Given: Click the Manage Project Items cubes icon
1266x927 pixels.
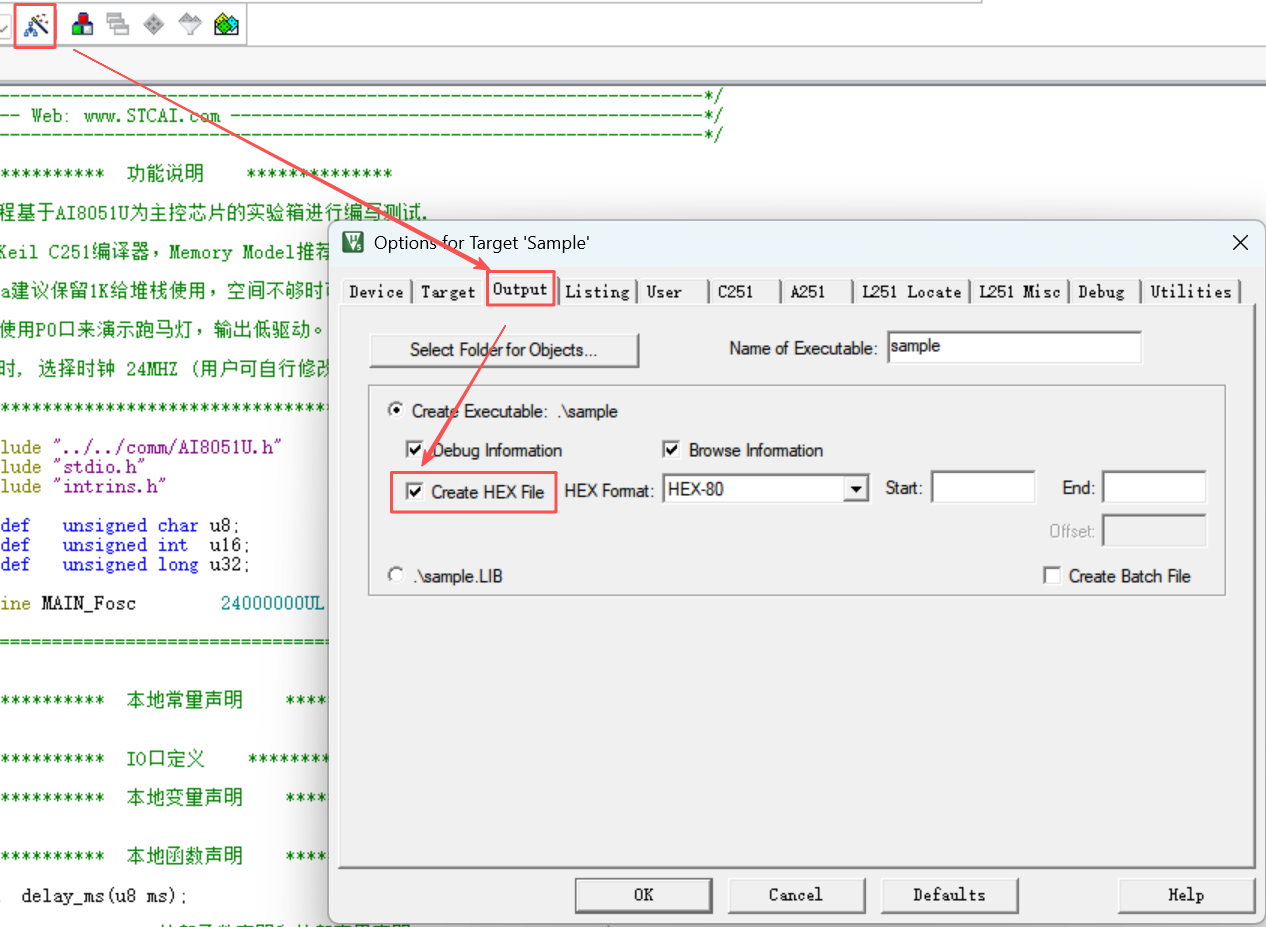Looking at the screenshot, I should (x=82, y=23).
